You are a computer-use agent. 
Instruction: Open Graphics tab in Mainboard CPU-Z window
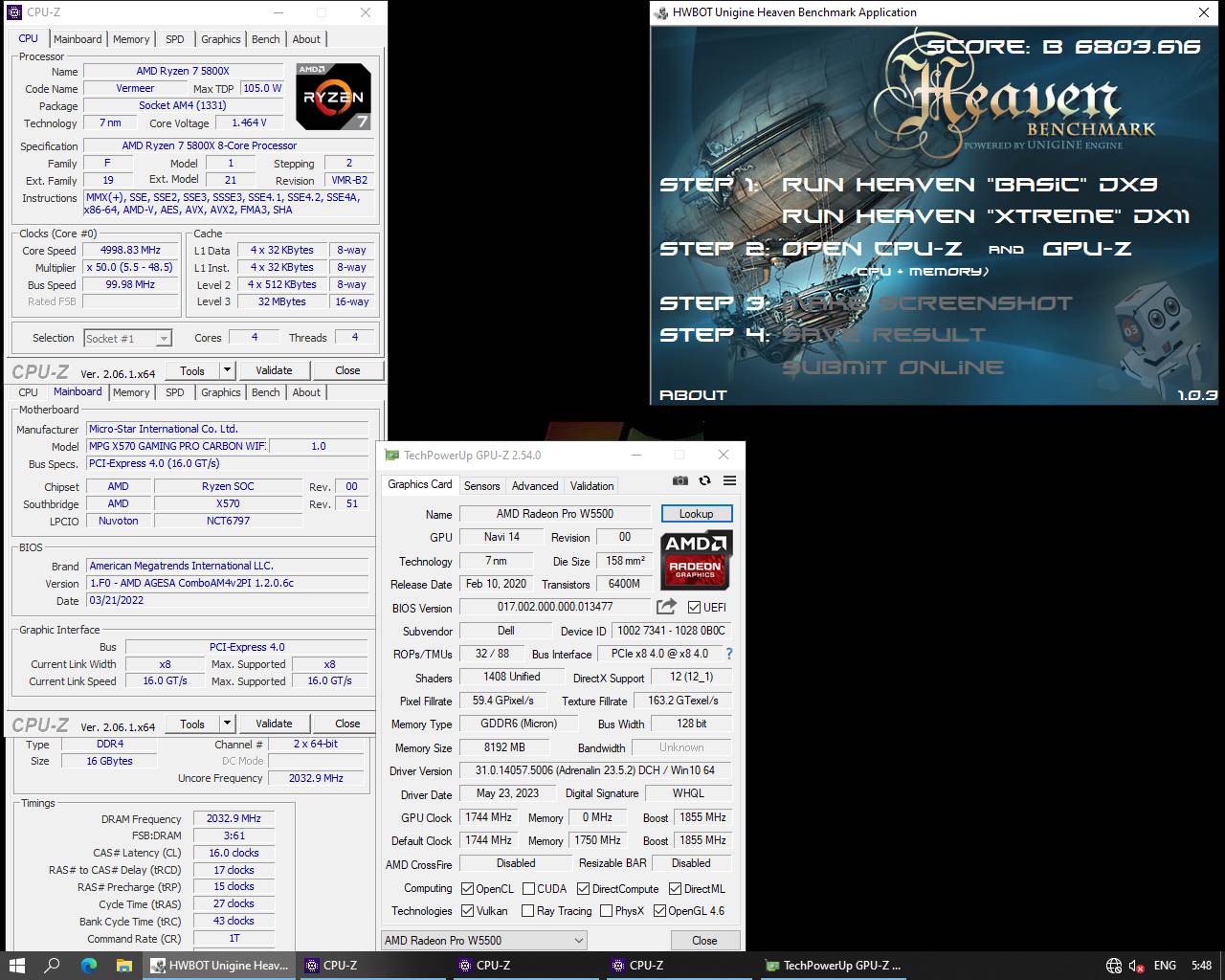click(220, 392)
